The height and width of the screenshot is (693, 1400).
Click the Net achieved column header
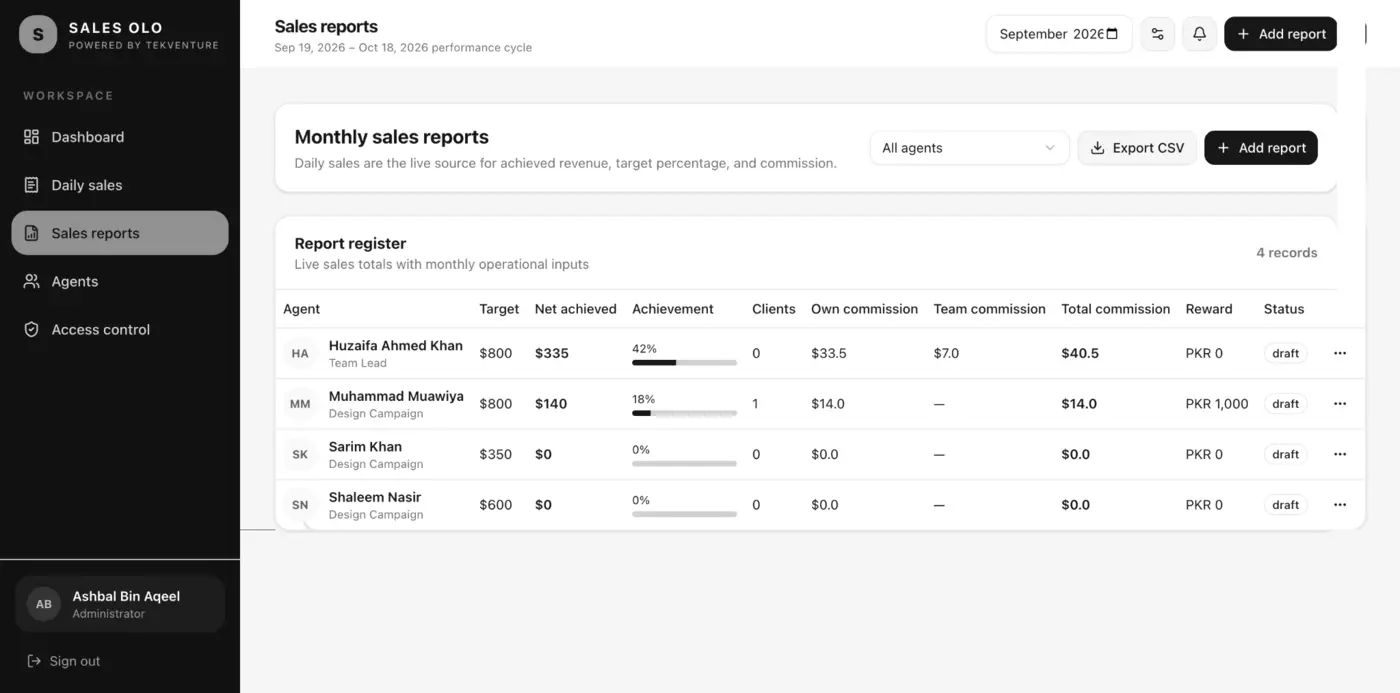pyautogui.click(x=575, y=309)
